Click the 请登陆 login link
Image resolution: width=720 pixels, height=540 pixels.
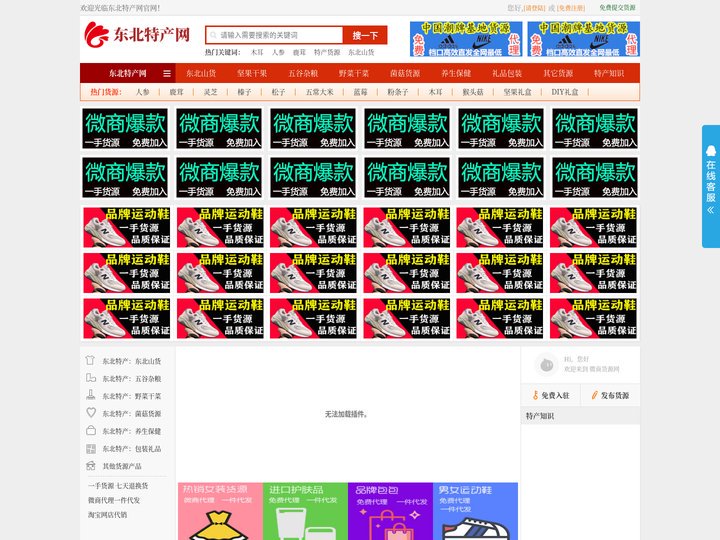(x=534, y=8)
